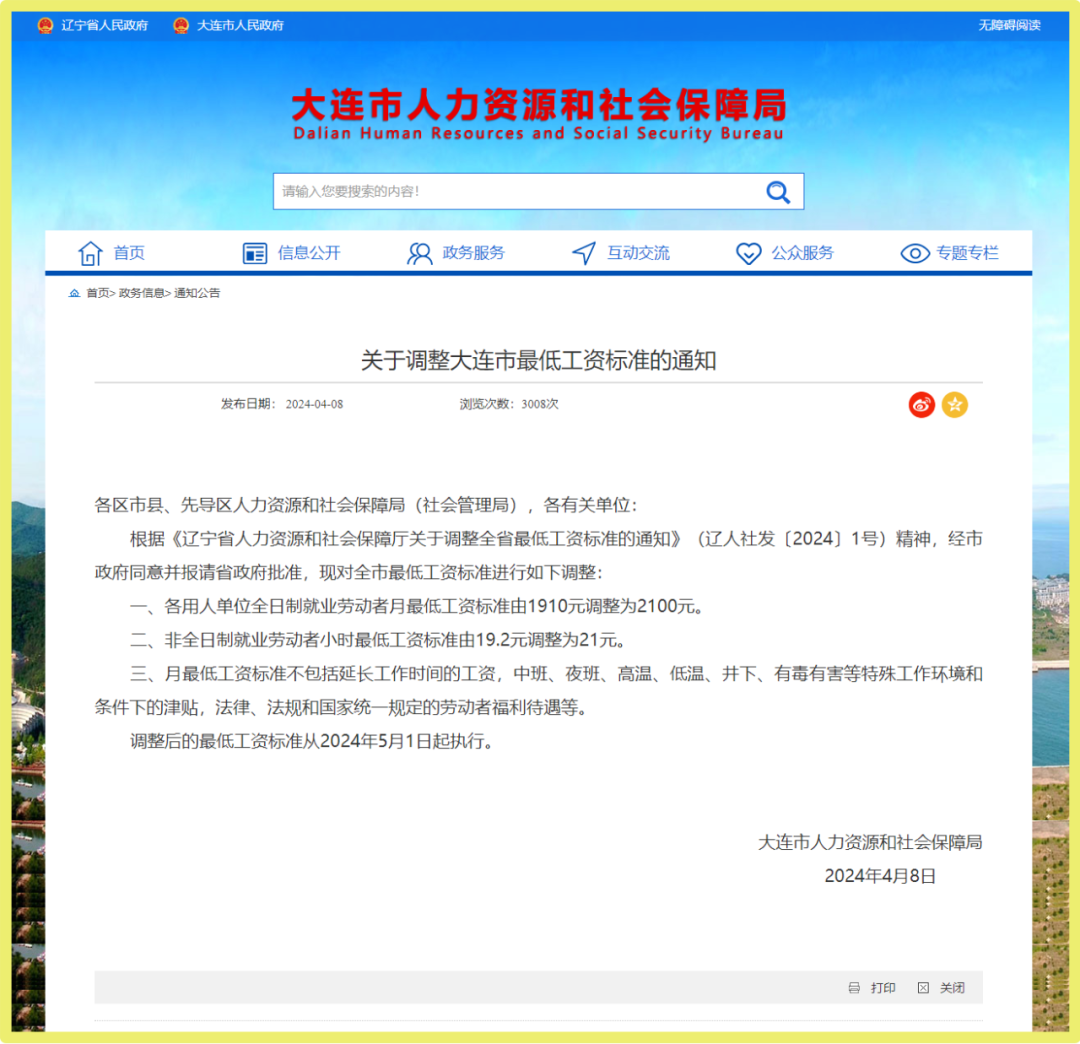The height and width of the screenshot is (1044, 1080).
Task: Click the printer icon beside 打印
Action: coord(855,987)
